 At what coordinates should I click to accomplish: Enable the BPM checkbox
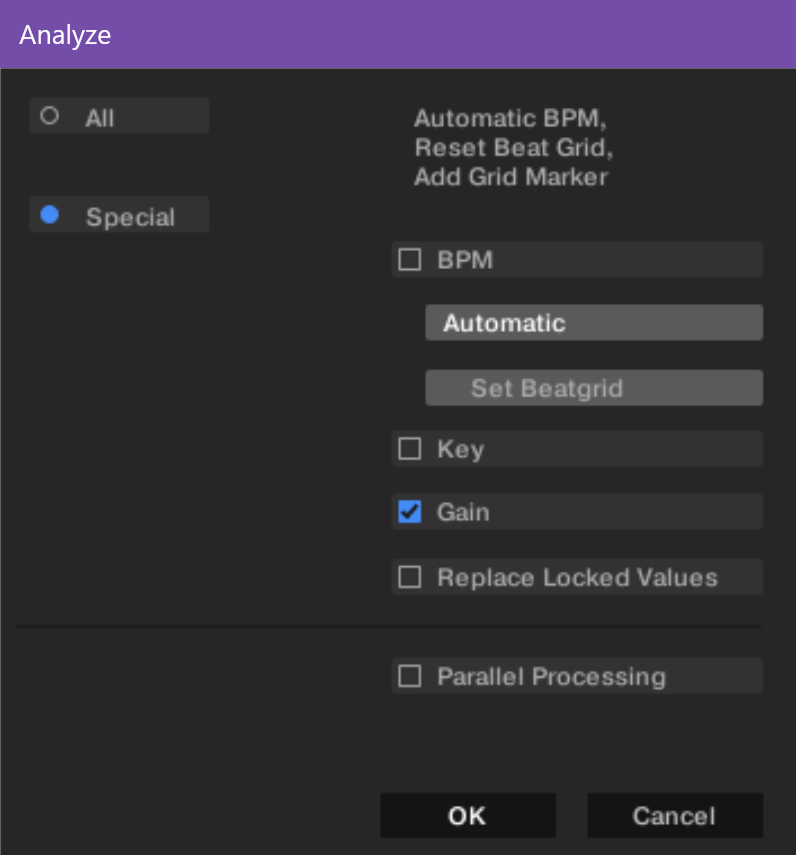click(577, 259)
